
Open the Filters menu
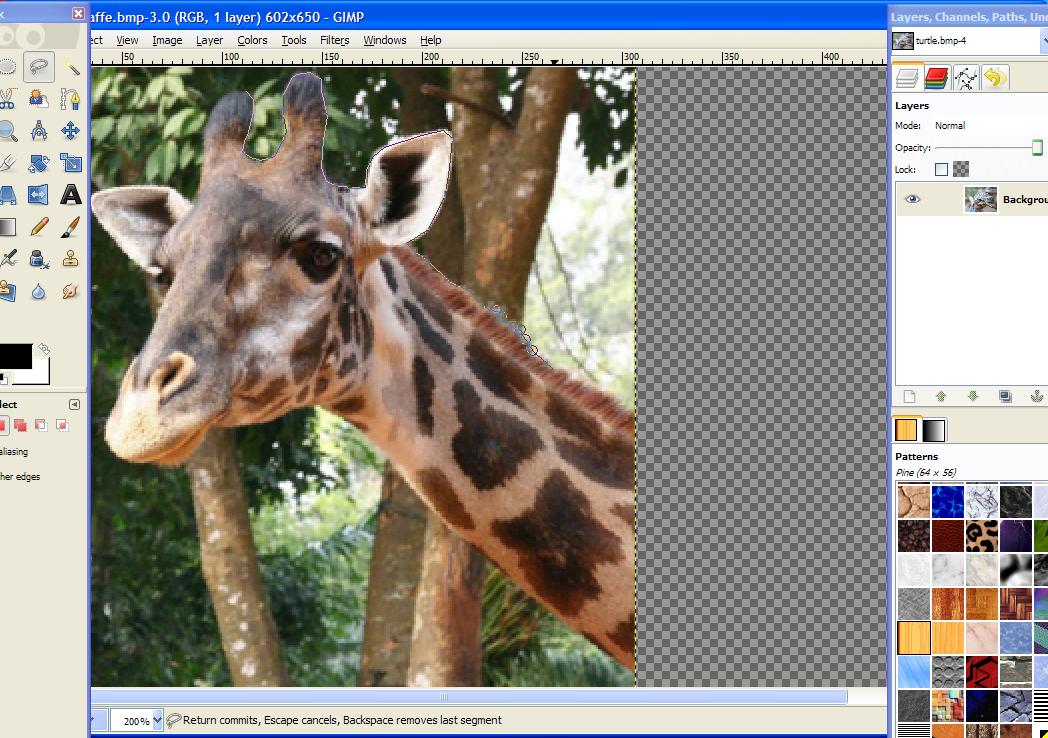tap(334, 40)
